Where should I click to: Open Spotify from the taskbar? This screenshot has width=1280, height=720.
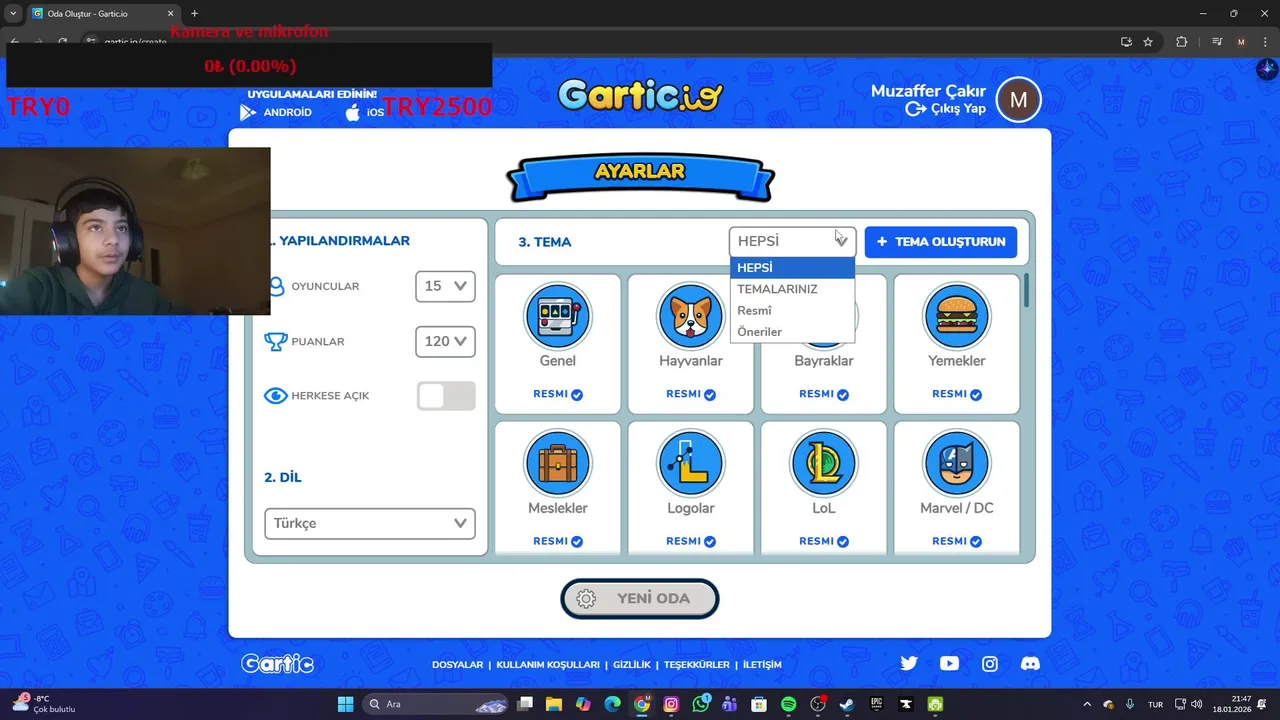click(x=788, y=704)
